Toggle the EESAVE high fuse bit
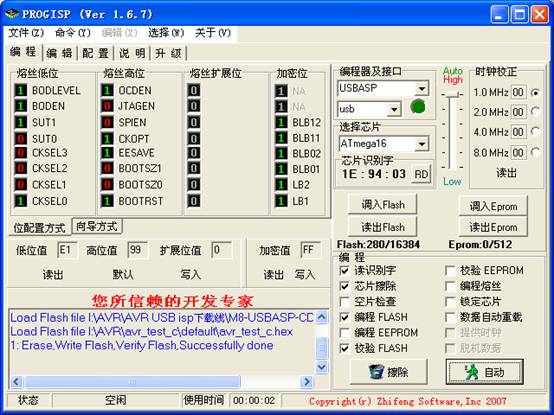This screenshot has width=554, height=415. pyautogui.click(x=107, y=153)
